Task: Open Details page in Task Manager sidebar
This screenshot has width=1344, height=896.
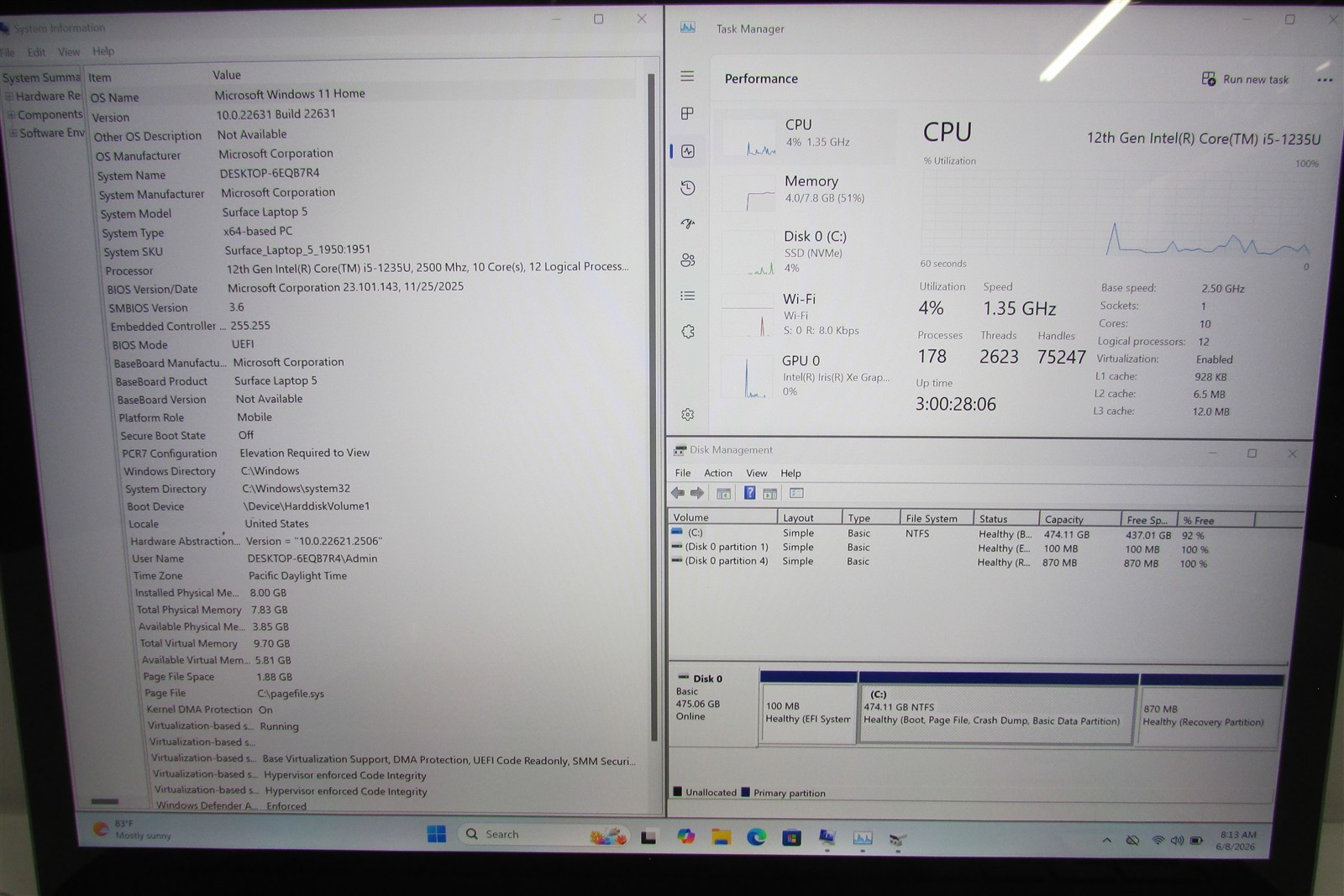Action: tap(688, 296)
